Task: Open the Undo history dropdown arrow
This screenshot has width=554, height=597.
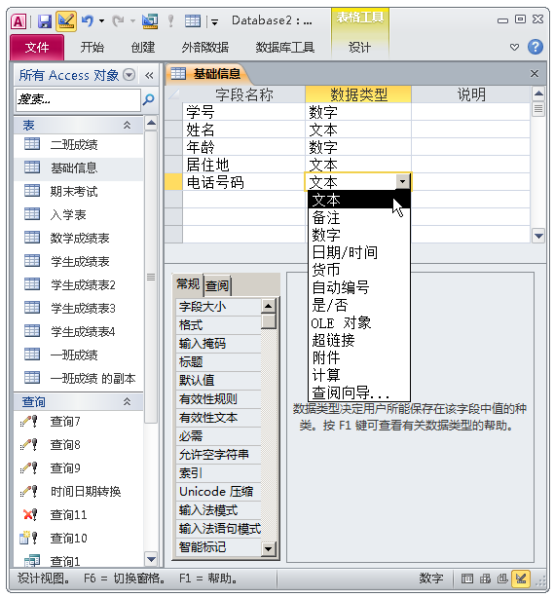Action: click(102, 21)
